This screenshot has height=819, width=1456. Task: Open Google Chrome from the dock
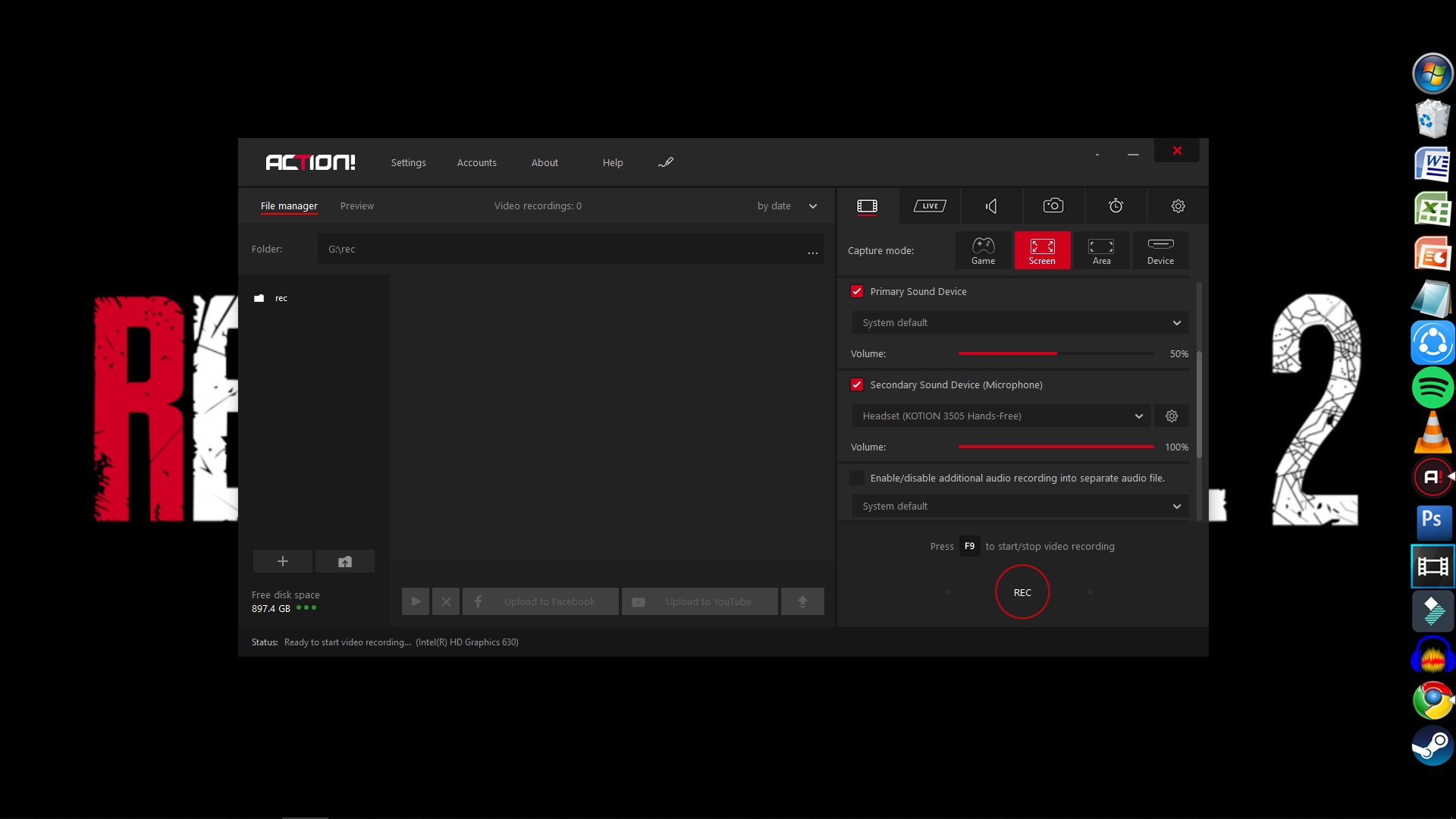point(1432,700)
